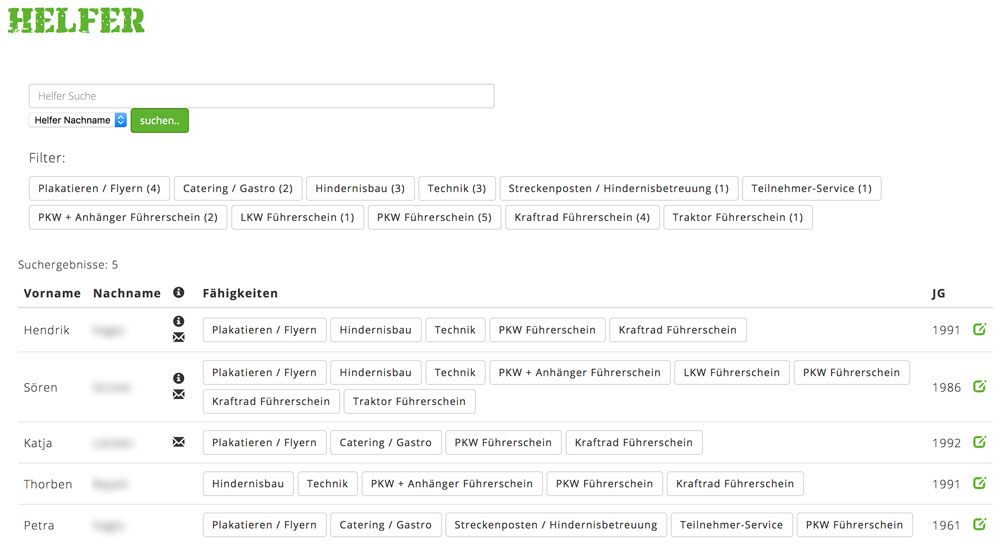Click the Vorname column header
The height and width of the screenshot is (553, 1000).
pos(52,293)
